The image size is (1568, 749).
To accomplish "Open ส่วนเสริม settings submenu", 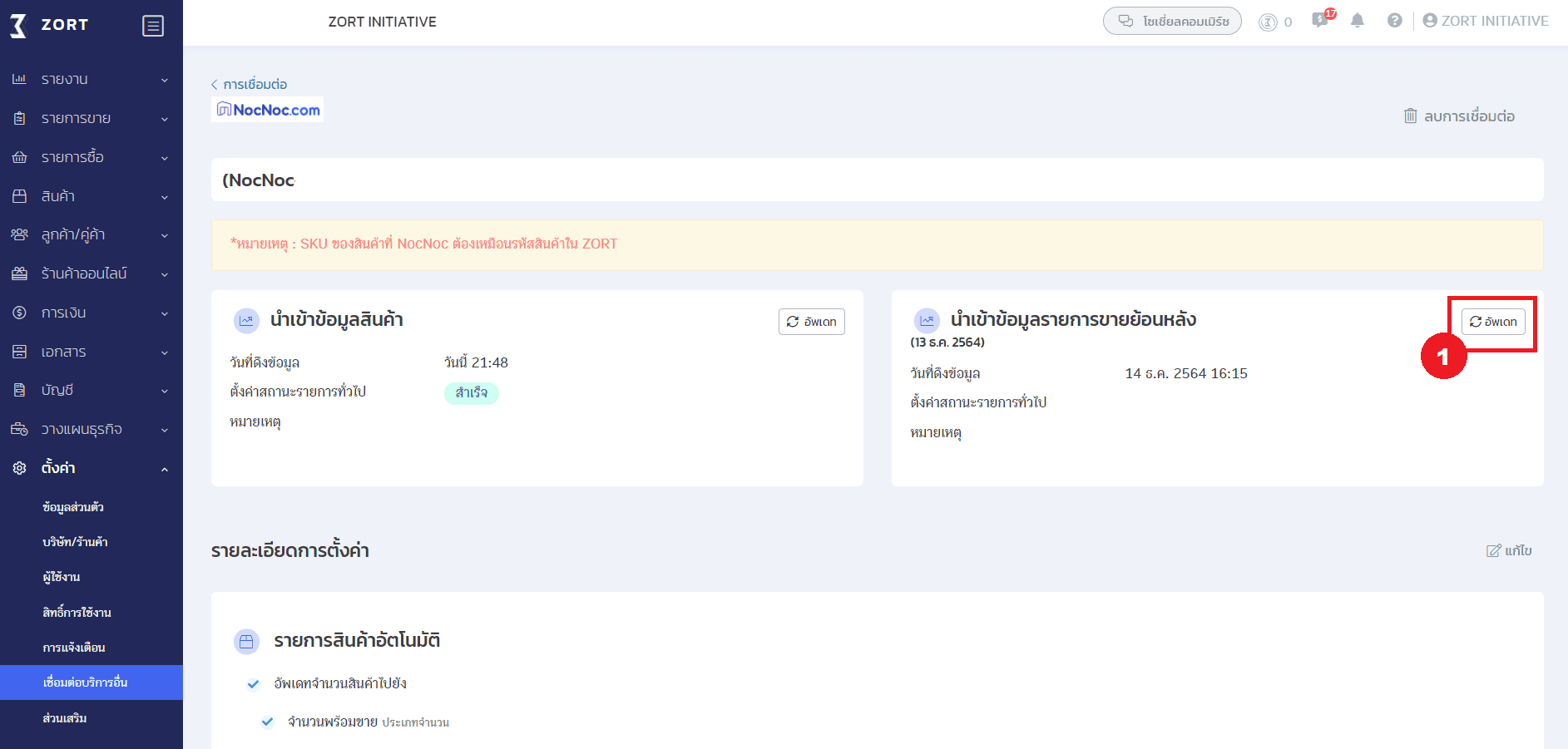I will click(65, 718).
